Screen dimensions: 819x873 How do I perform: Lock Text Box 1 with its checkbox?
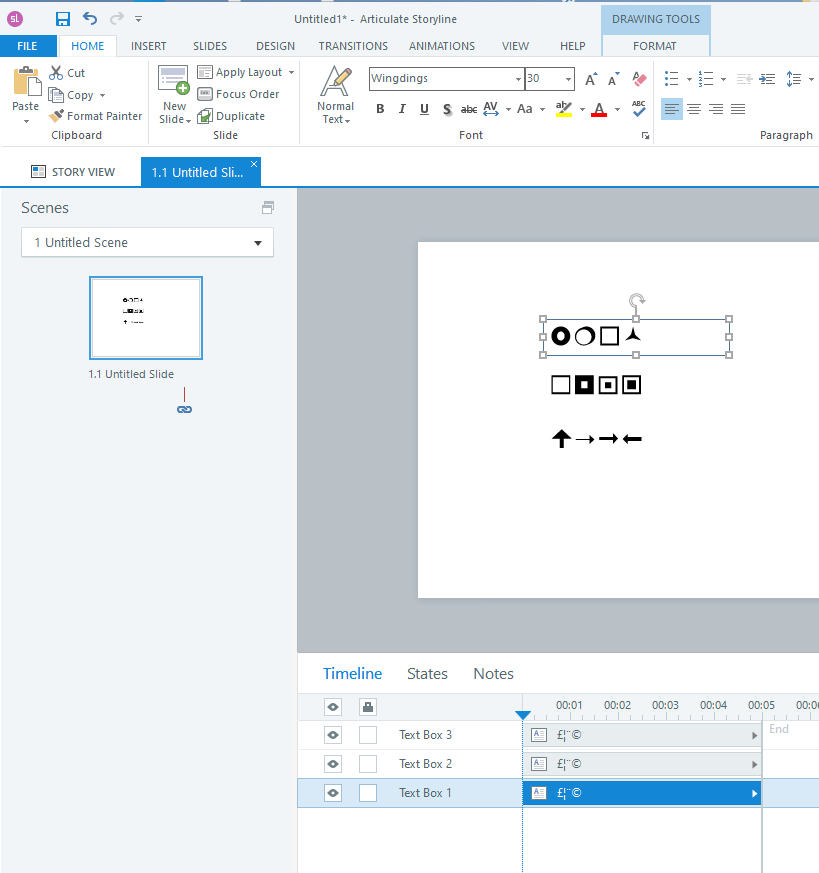(368, 793)
